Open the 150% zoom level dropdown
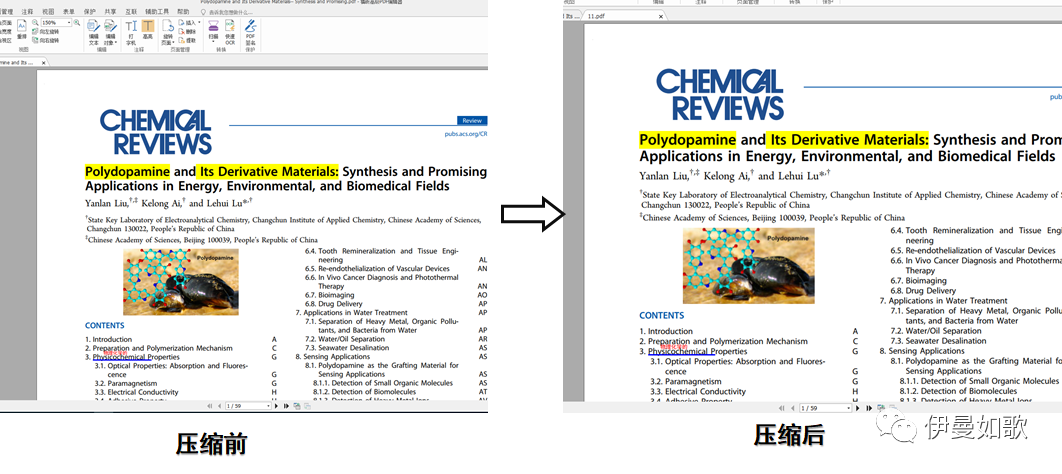This screenshot has width=1062, height=474. (69, 22)
